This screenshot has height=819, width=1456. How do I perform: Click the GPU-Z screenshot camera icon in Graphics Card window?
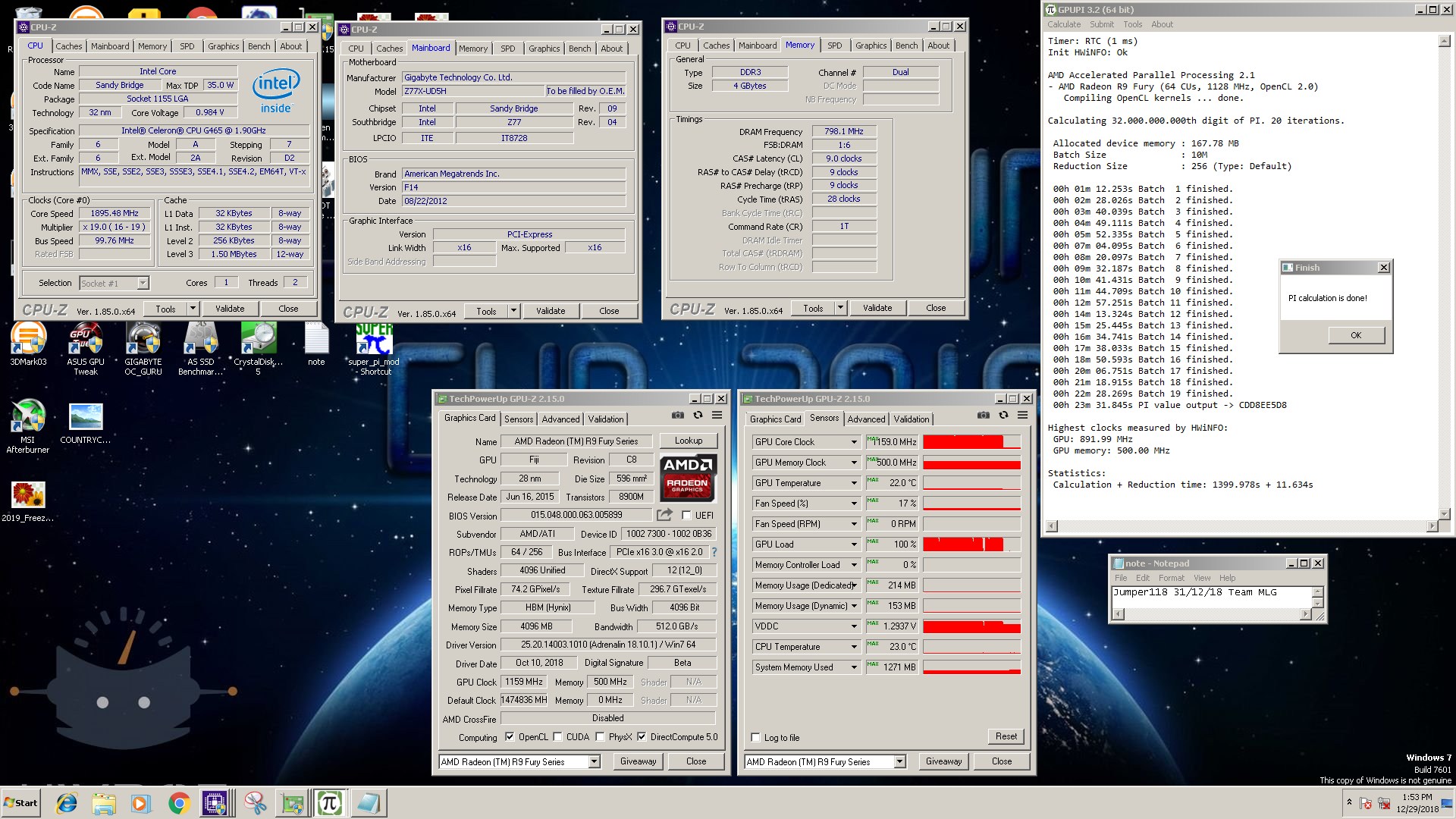[678, 416]
